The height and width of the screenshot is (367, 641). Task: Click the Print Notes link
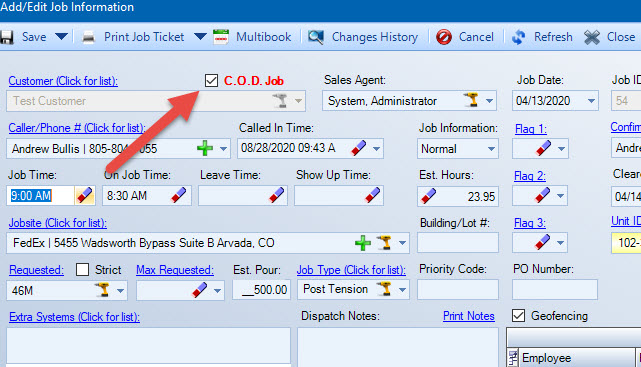point(469,316)
